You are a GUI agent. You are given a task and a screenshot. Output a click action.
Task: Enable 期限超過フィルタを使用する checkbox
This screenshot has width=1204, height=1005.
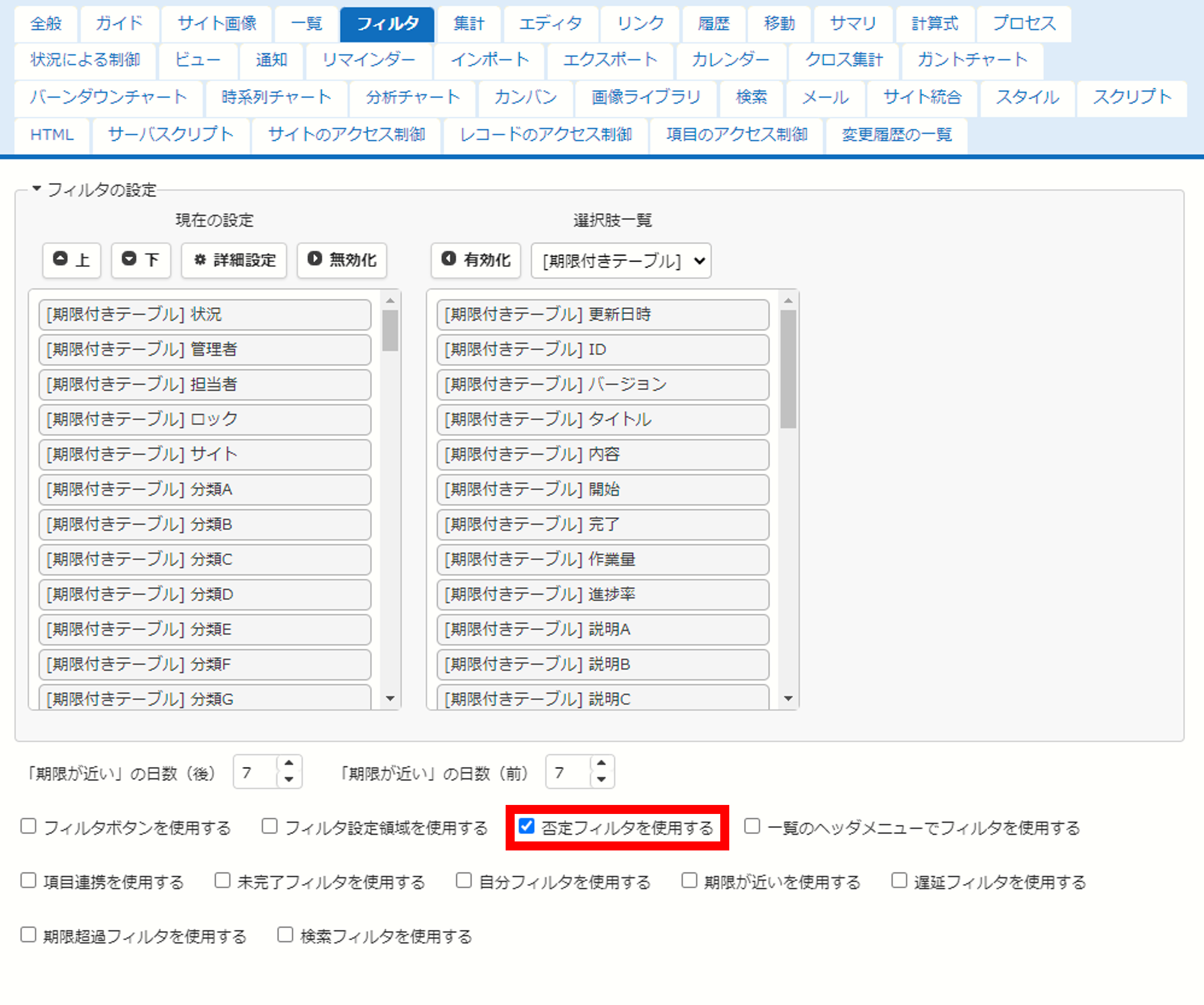point(28,935)
